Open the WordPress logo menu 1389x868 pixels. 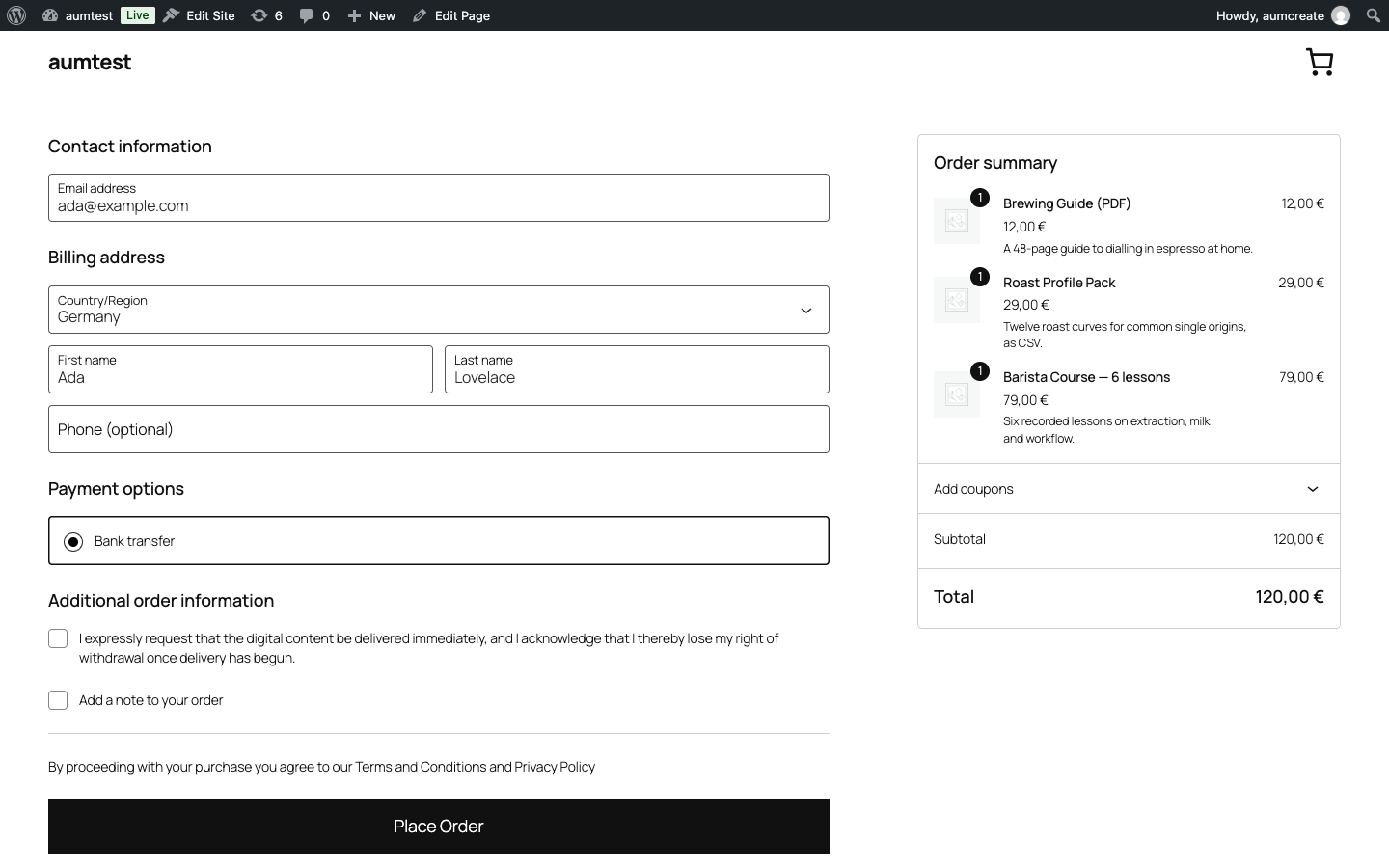[16, 15]
